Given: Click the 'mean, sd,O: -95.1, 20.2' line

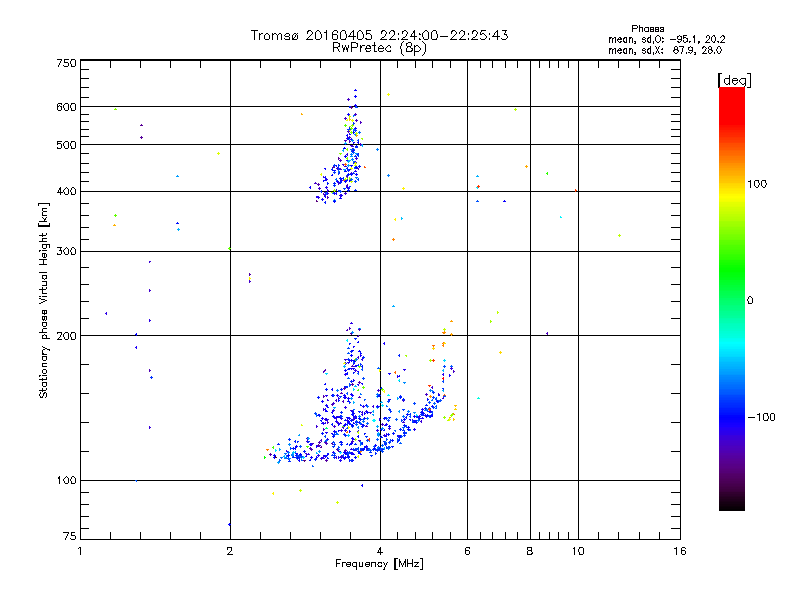Looking at the screenshot, I should tap(666, 39).
